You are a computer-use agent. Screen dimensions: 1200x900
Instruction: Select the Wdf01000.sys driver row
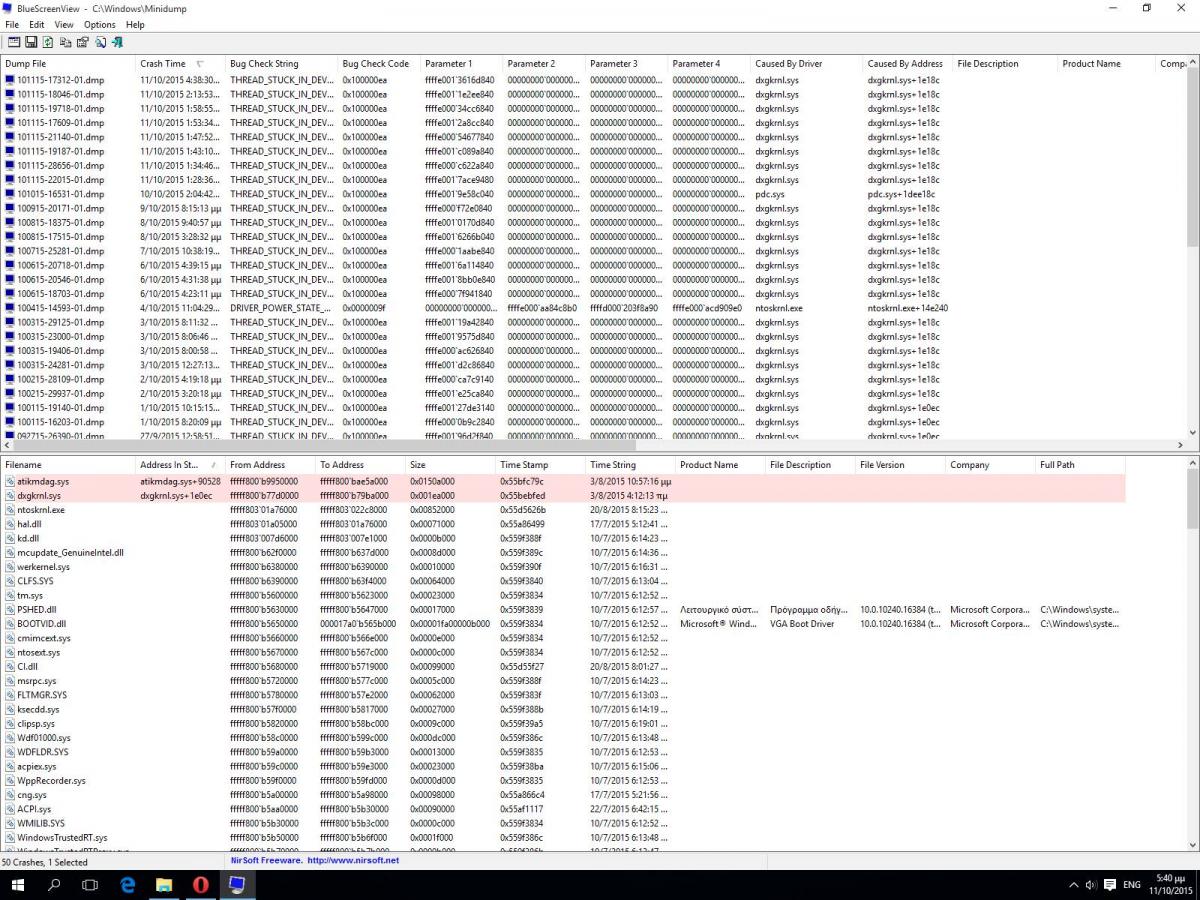pos(562,738)
